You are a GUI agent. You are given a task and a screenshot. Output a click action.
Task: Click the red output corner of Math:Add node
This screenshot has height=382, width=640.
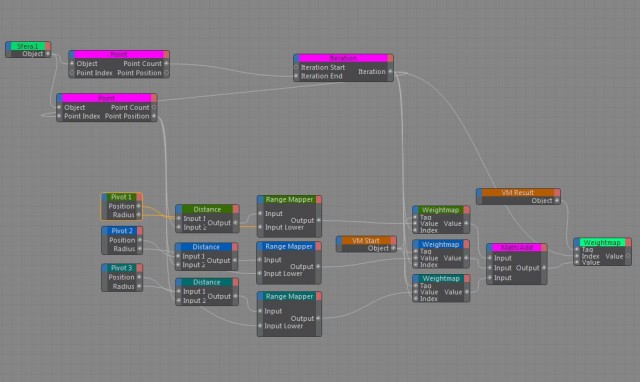pyautogui.click(x=544, y=248)
